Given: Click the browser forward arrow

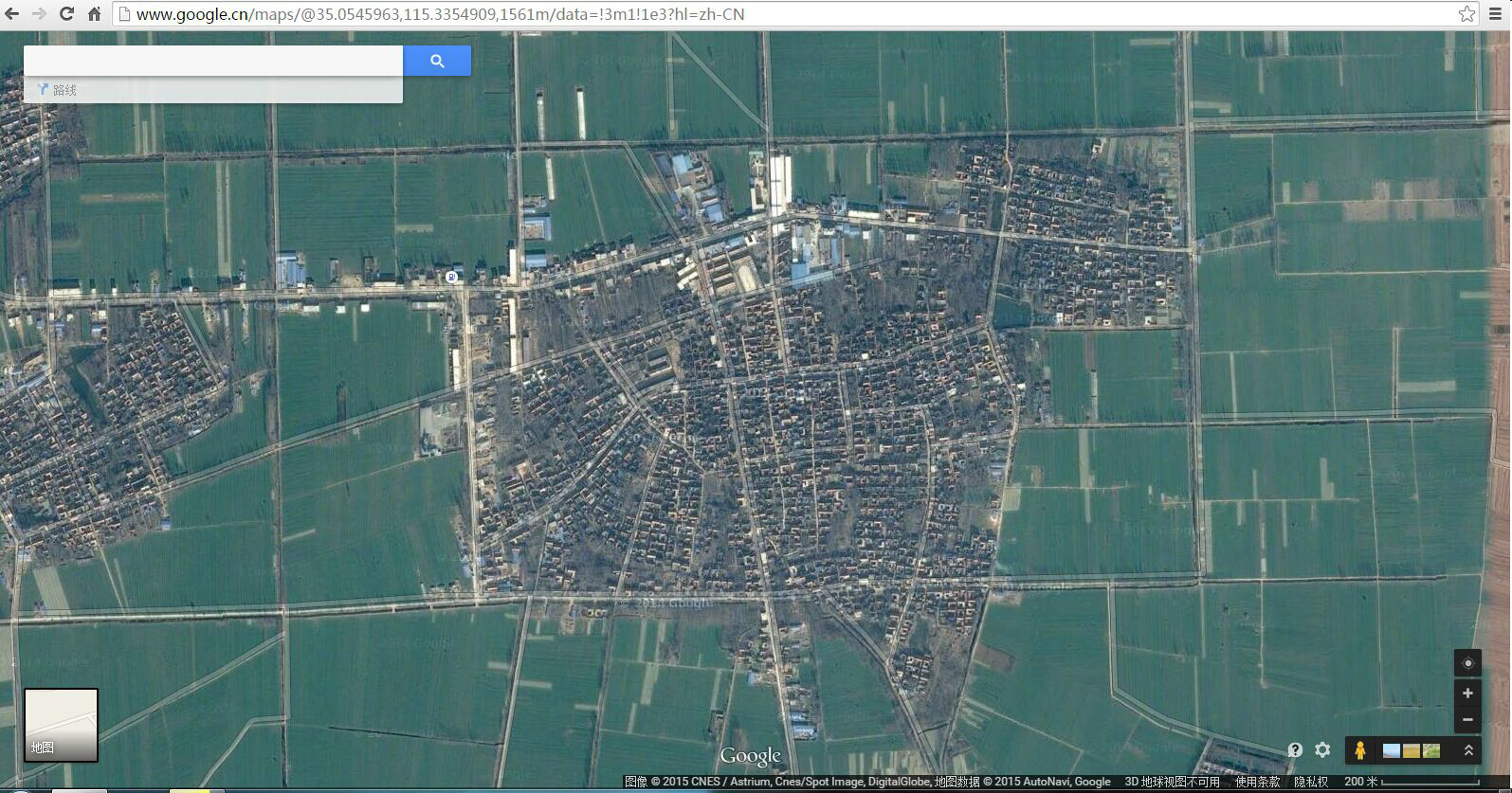Looking at the screenshot, I should pos(39,14).
